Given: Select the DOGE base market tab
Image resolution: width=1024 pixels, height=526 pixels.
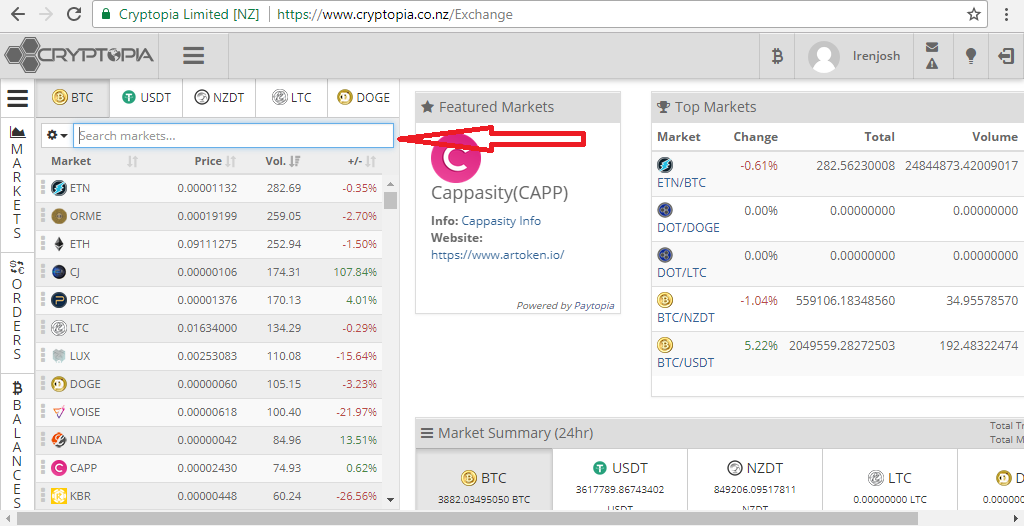Looking at the screenshot, I should (x=363, y=98).
